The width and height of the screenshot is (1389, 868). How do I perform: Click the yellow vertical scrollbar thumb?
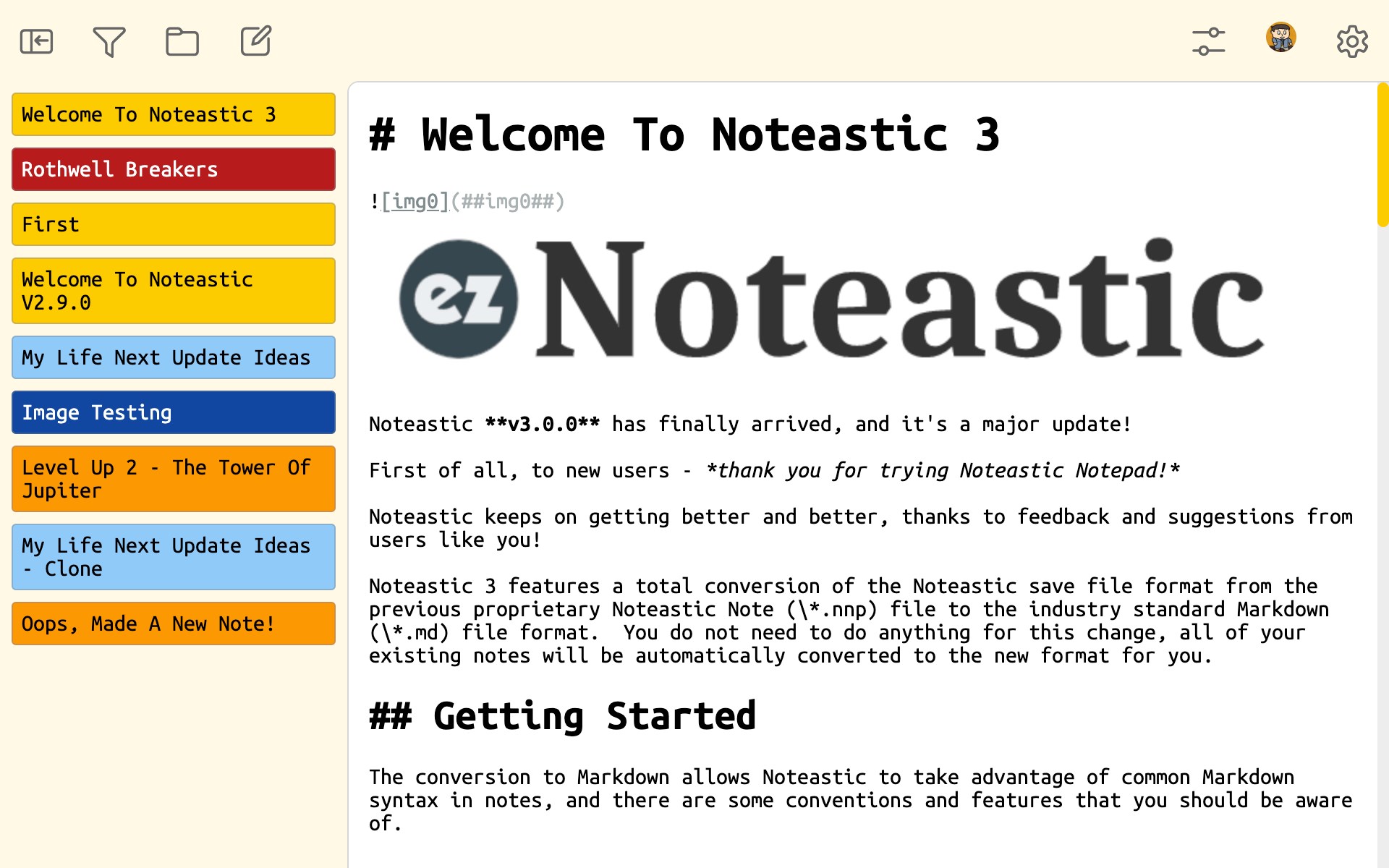(x=1382, y=156)
